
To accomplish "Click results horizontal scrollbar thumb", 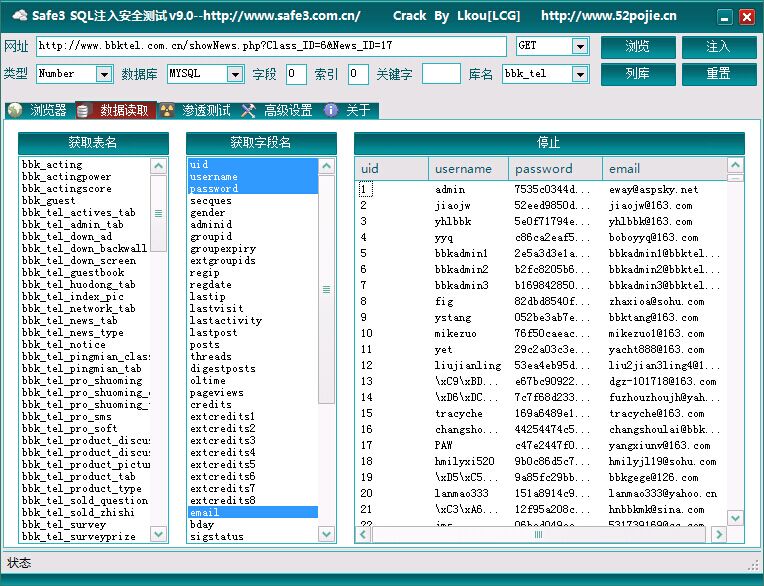I will coord(538,534).
